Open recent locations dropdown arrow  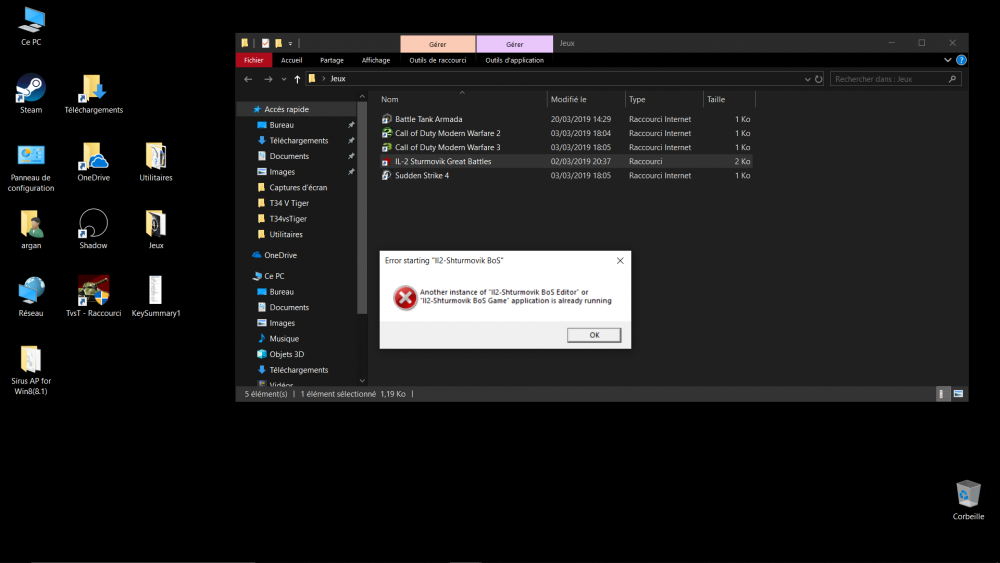pyautogui.click(x=284, y=79)
